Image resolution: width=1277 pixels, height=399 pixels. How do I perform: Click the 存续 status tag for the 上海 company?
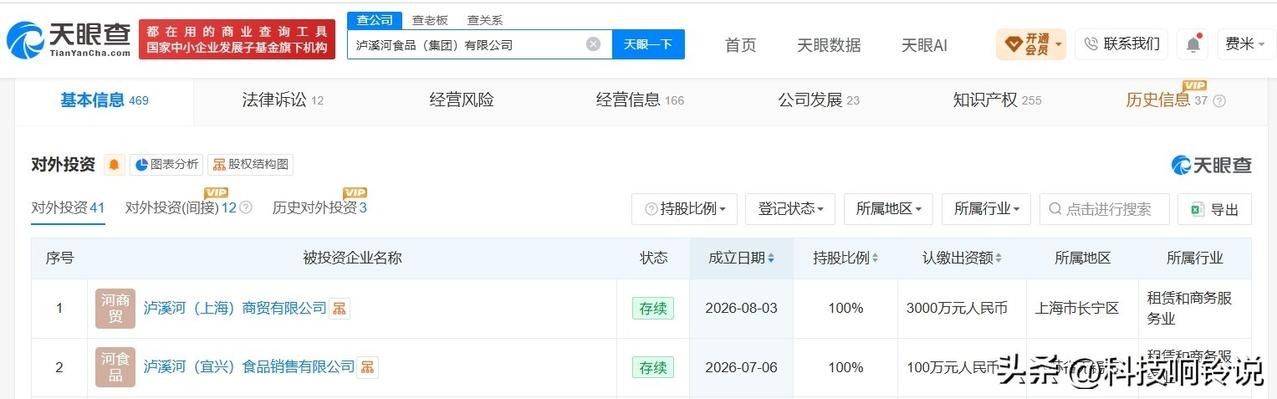point(653,308)
